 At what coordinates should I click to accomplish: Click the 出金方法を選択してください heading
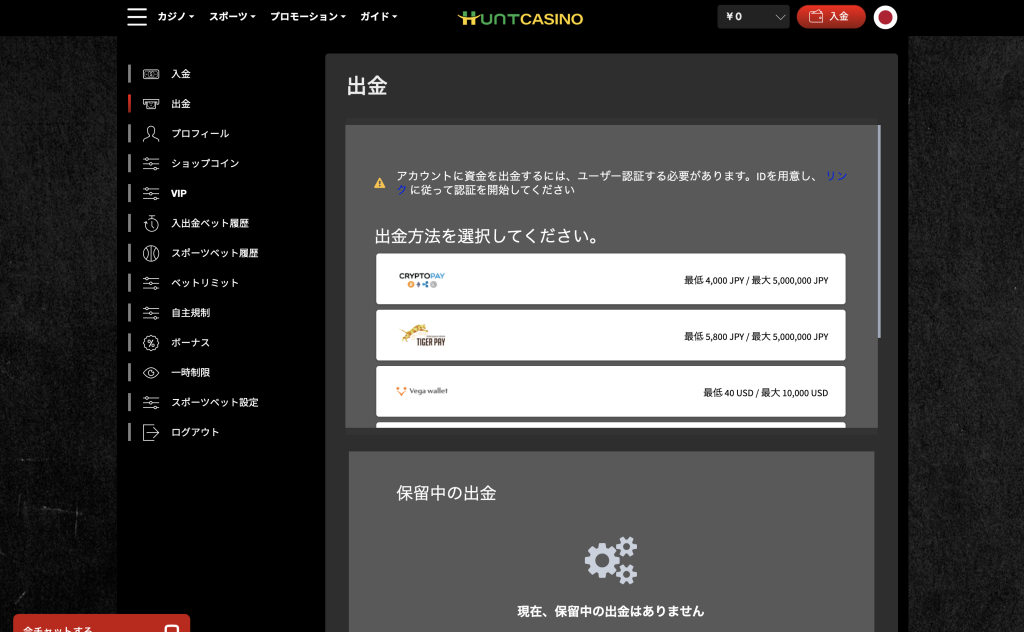(487, 236)
